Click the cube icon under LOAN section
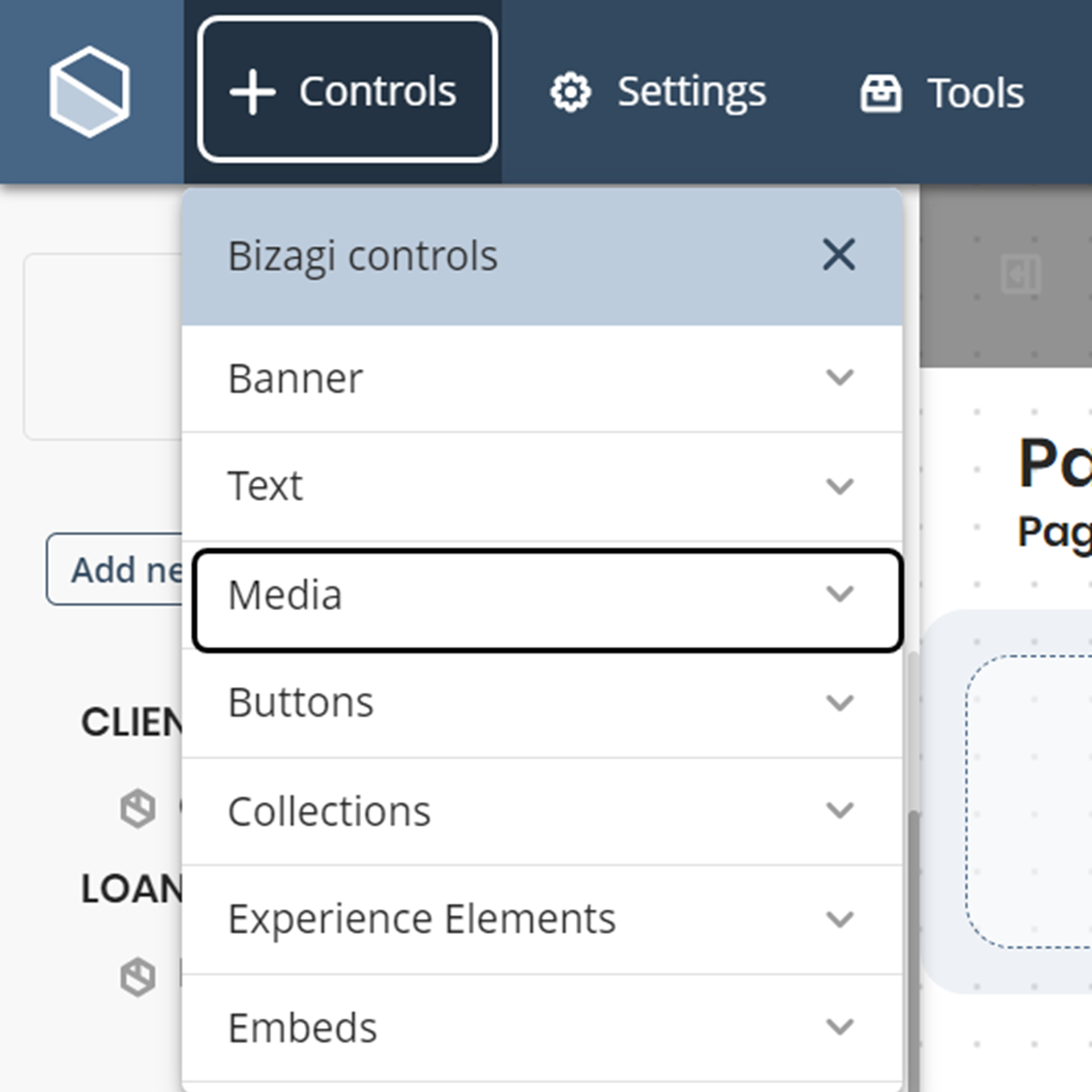 (138, 977)
